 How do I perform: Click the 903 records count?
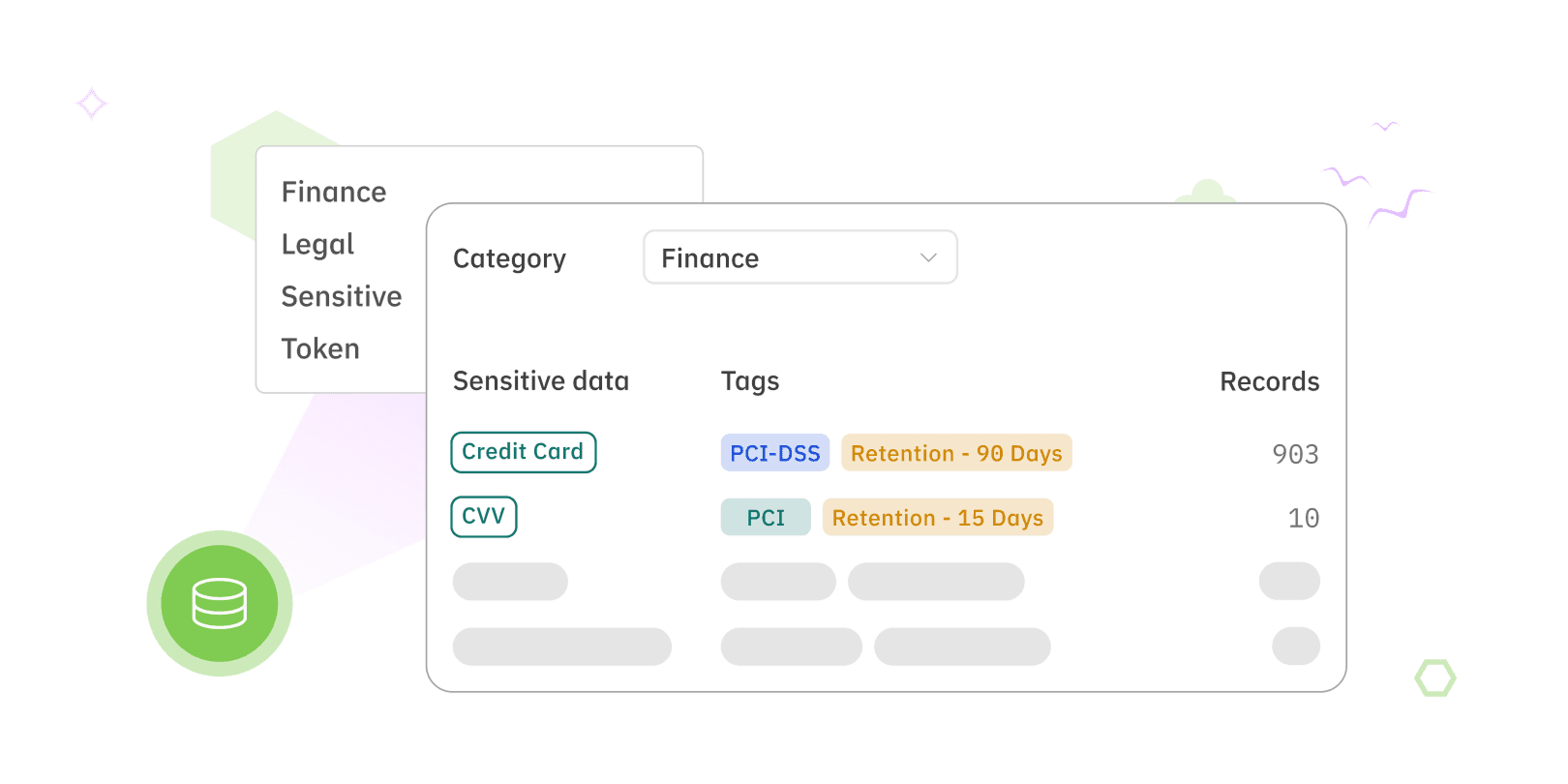1295,454
